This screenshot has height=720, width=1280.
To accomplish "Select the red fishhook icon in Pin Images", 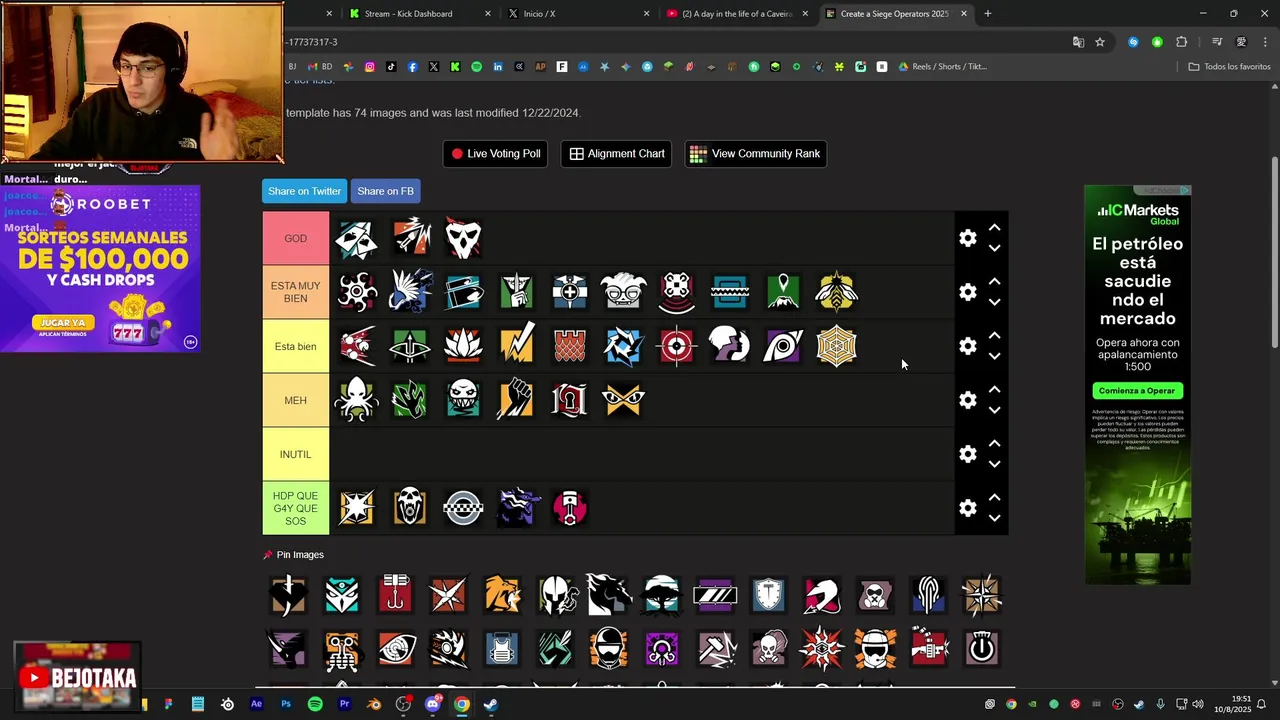I will (x=395, y=594).
